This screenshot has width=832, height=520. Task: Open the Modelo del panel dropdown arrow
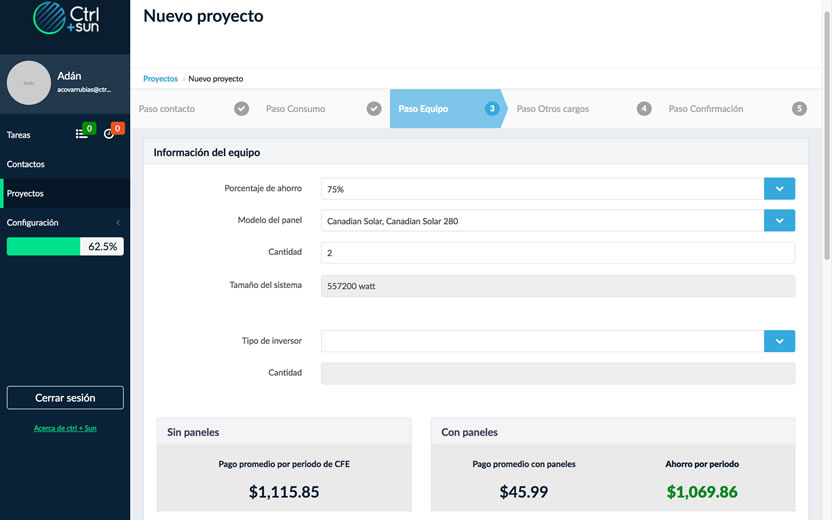pos(779,221)
